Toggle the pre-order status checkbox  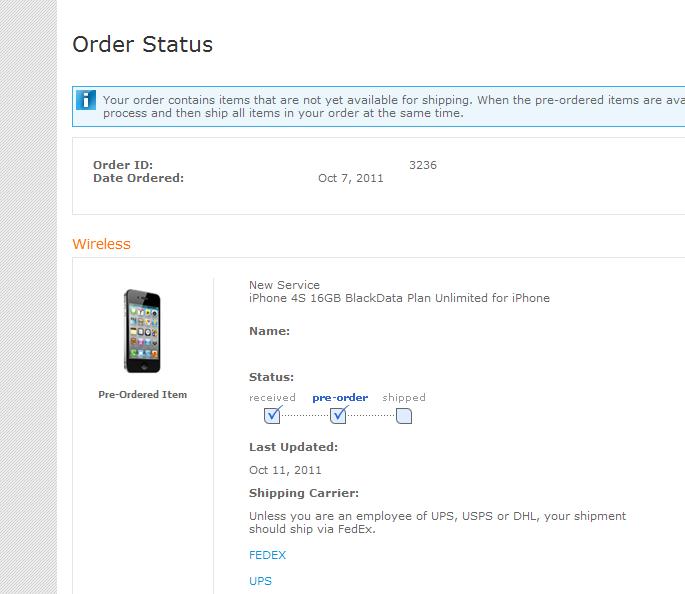click(338, 415)
